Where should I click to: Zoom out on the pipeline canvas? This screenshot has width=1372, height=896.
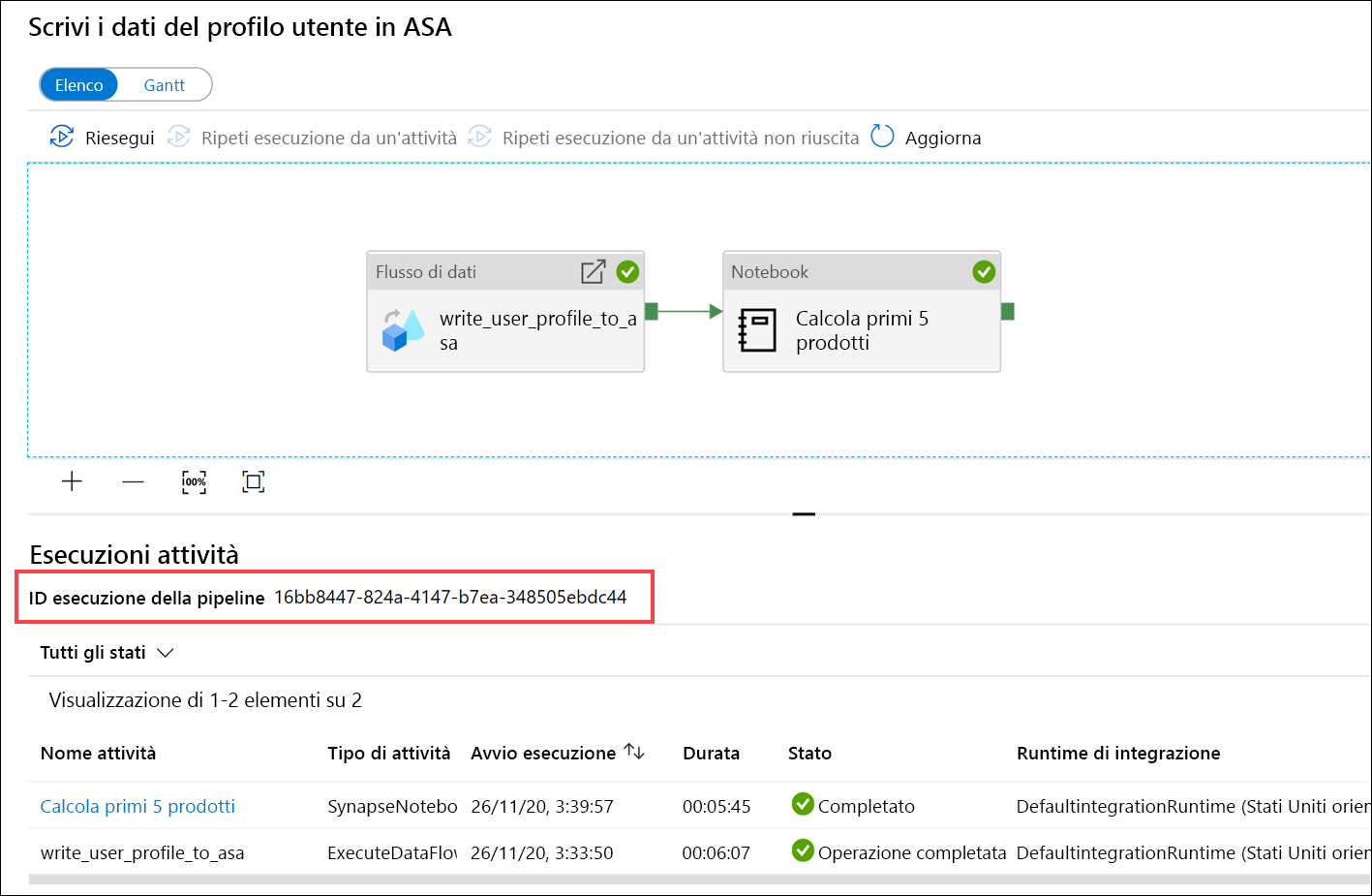pyautogui.click(x=134, y=481)
